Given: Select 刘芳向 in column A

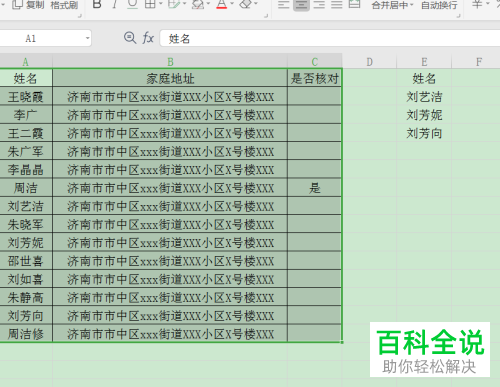Looking at the screenshot, I should tap(26, 315).
